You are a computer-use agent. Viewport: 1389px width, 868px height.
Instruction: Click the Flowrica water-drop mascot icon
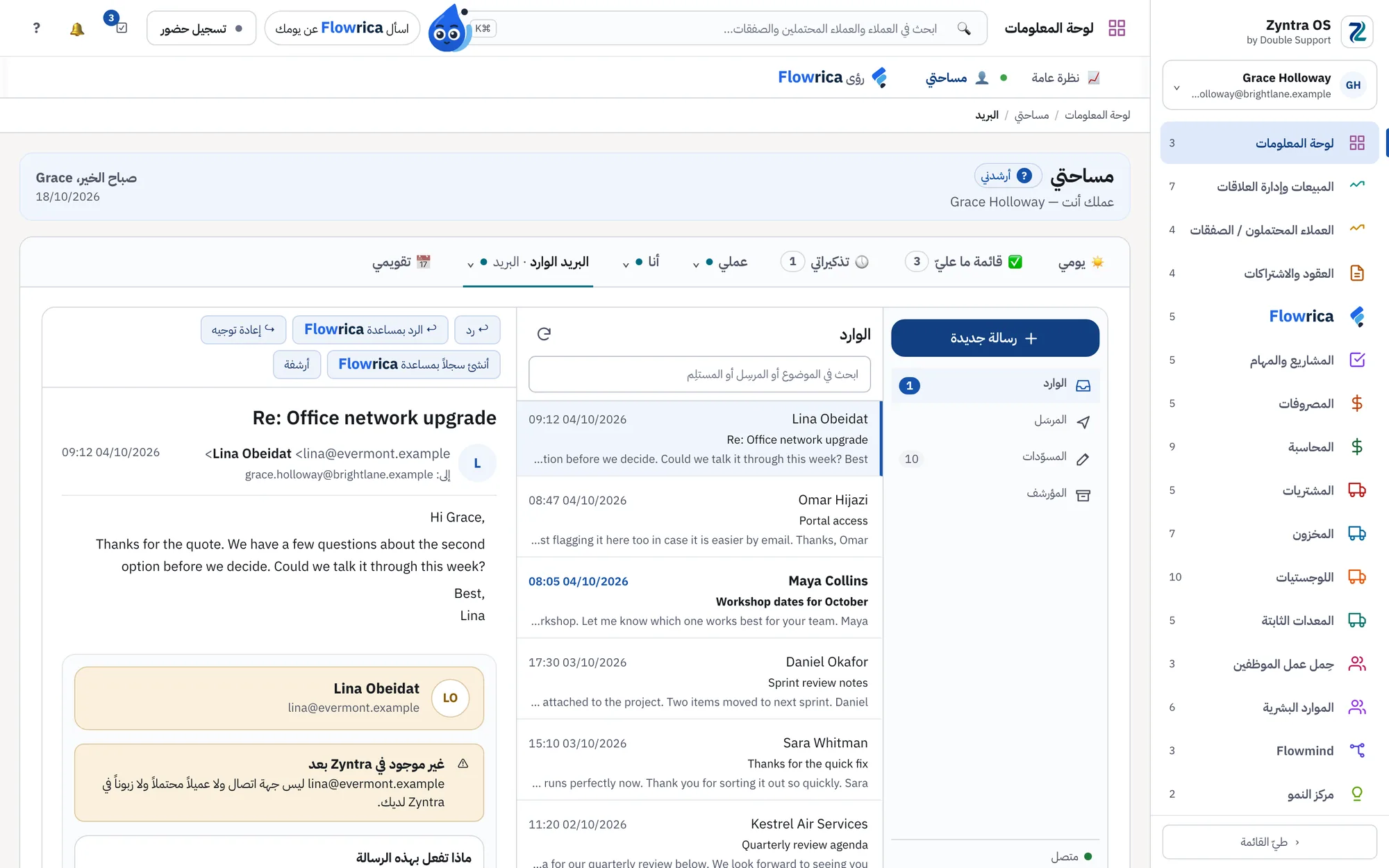tap(448, 28)
